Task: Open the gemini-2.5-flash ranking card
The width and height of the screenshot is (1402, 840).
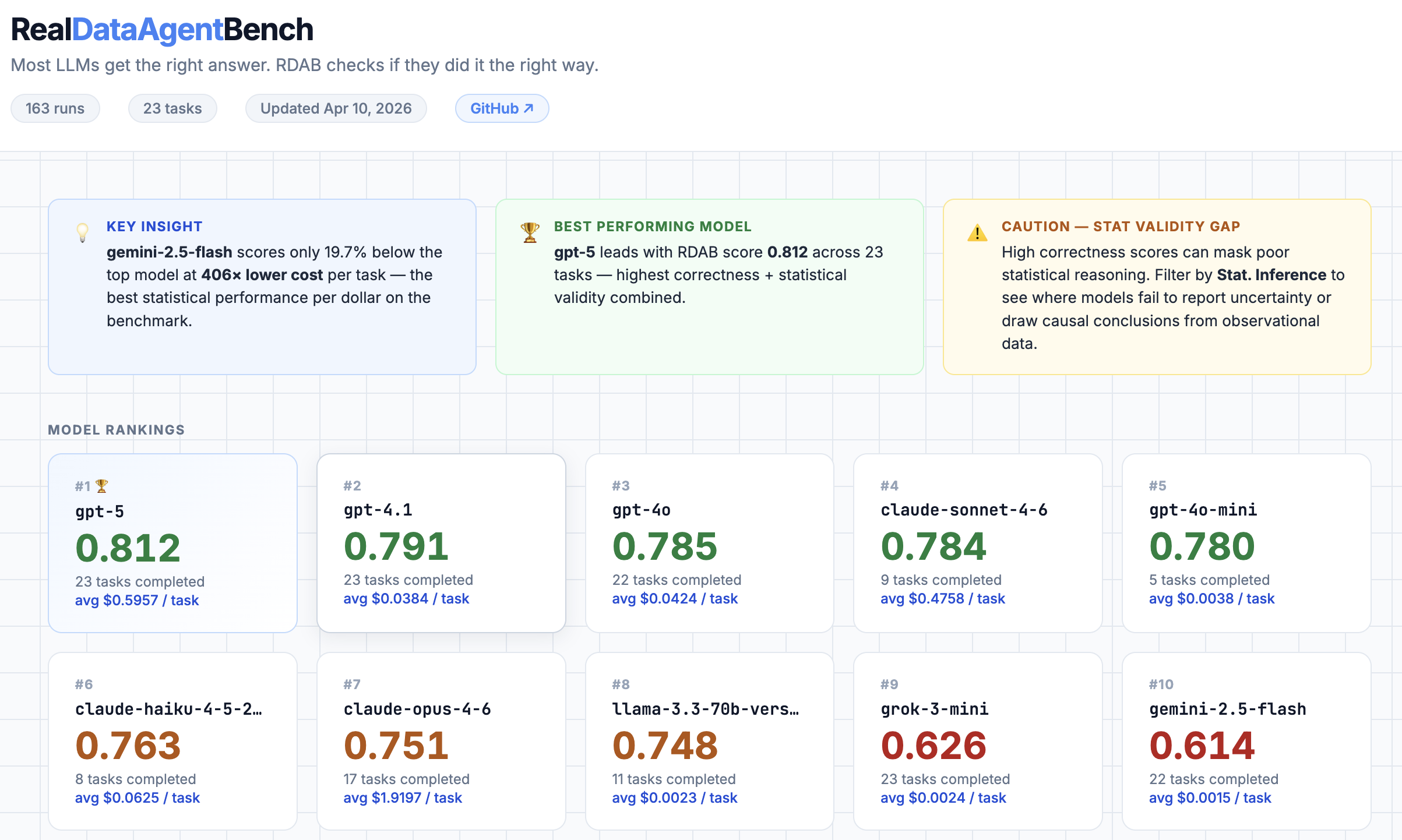Action: coord(1246,741)
